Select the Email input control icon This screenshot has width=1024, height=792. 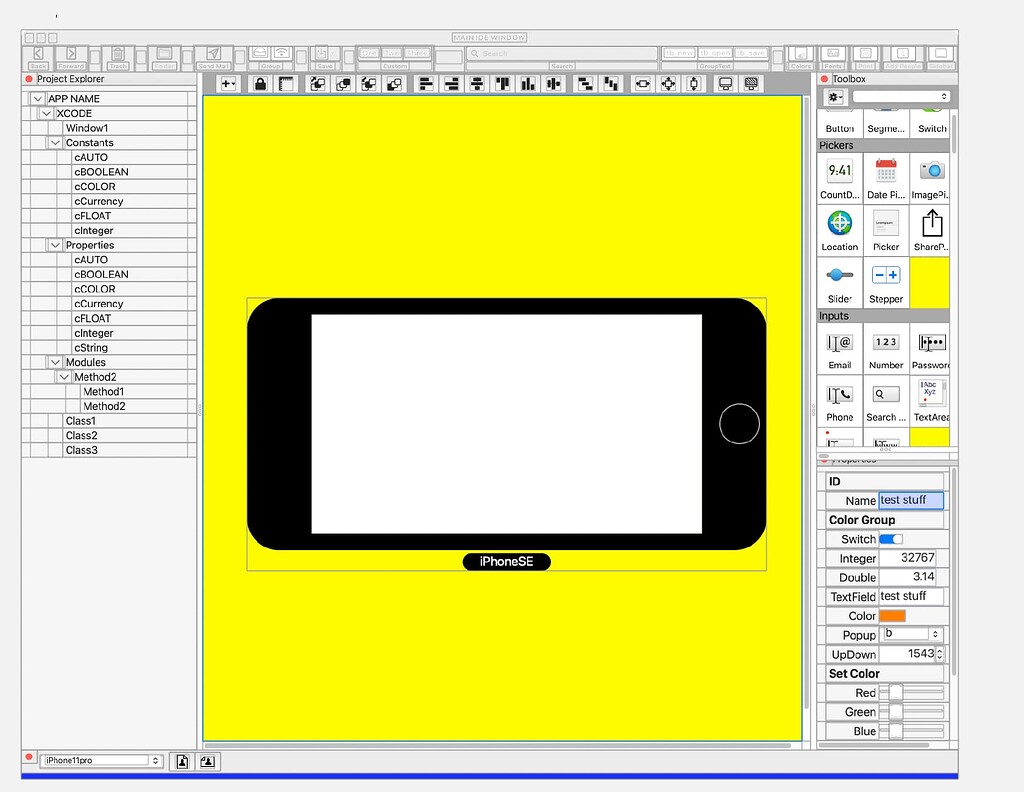[839, 343]
